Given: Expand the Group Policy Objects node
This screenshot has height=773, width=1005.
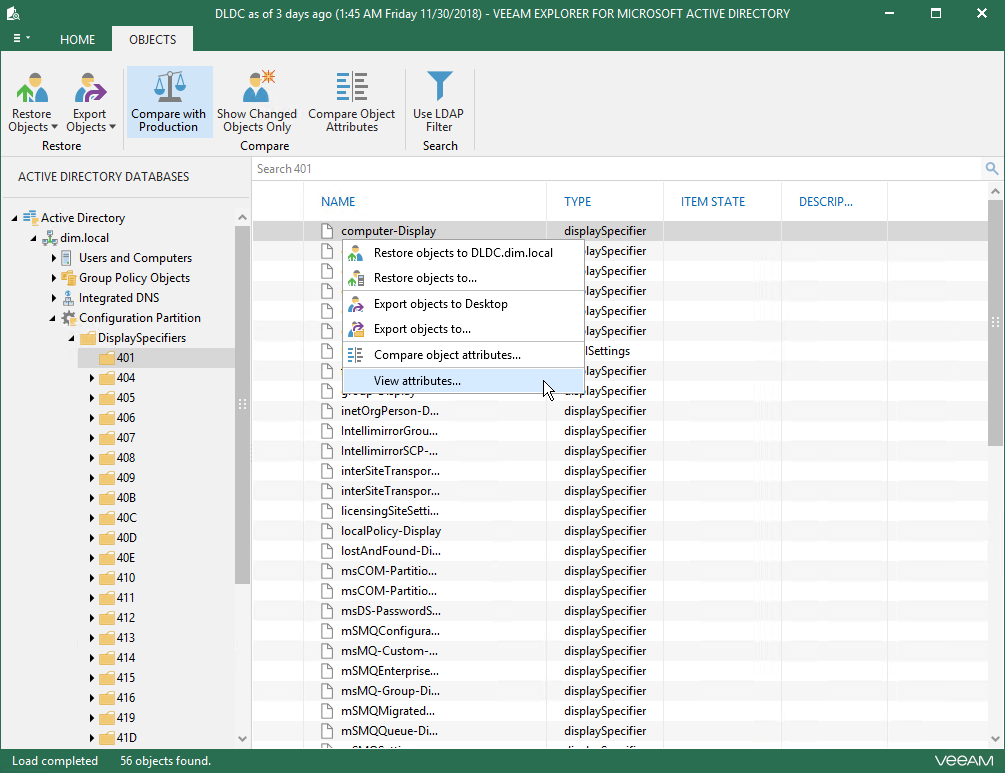Looking at the screenshot, I should pos(54,278).
